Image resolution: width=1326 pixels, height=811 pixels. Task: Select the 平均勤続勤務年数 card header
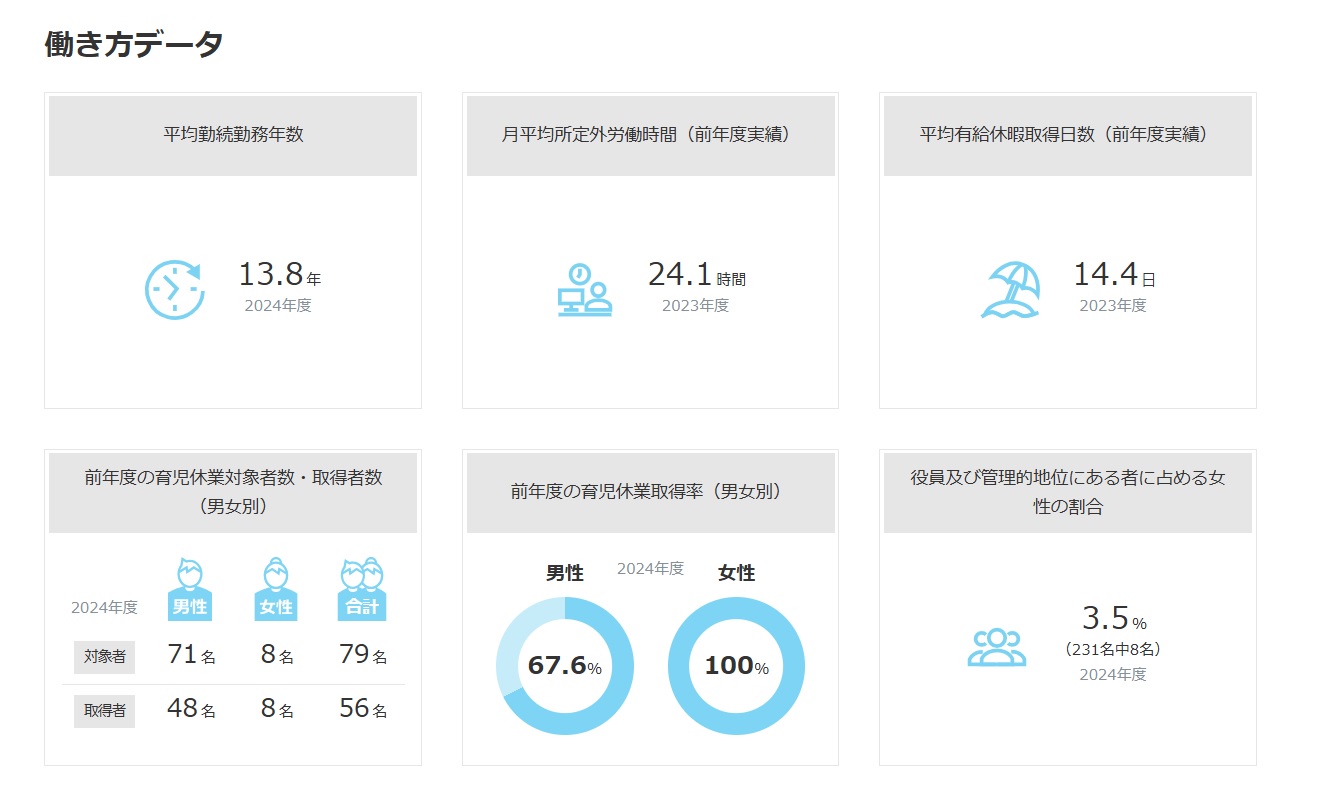click(x=233, y=135)
